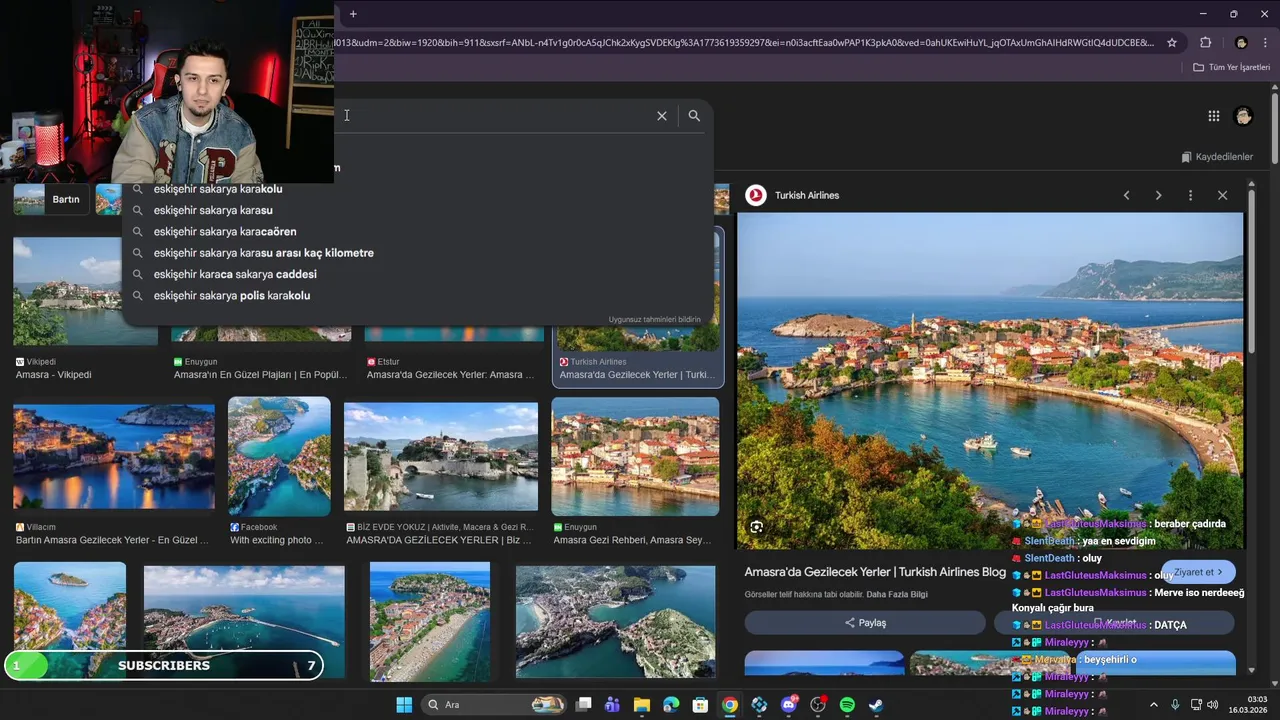Open the Google apps grid
The width and height of the screenshot is (1280, 720).
click(1214, 116)
